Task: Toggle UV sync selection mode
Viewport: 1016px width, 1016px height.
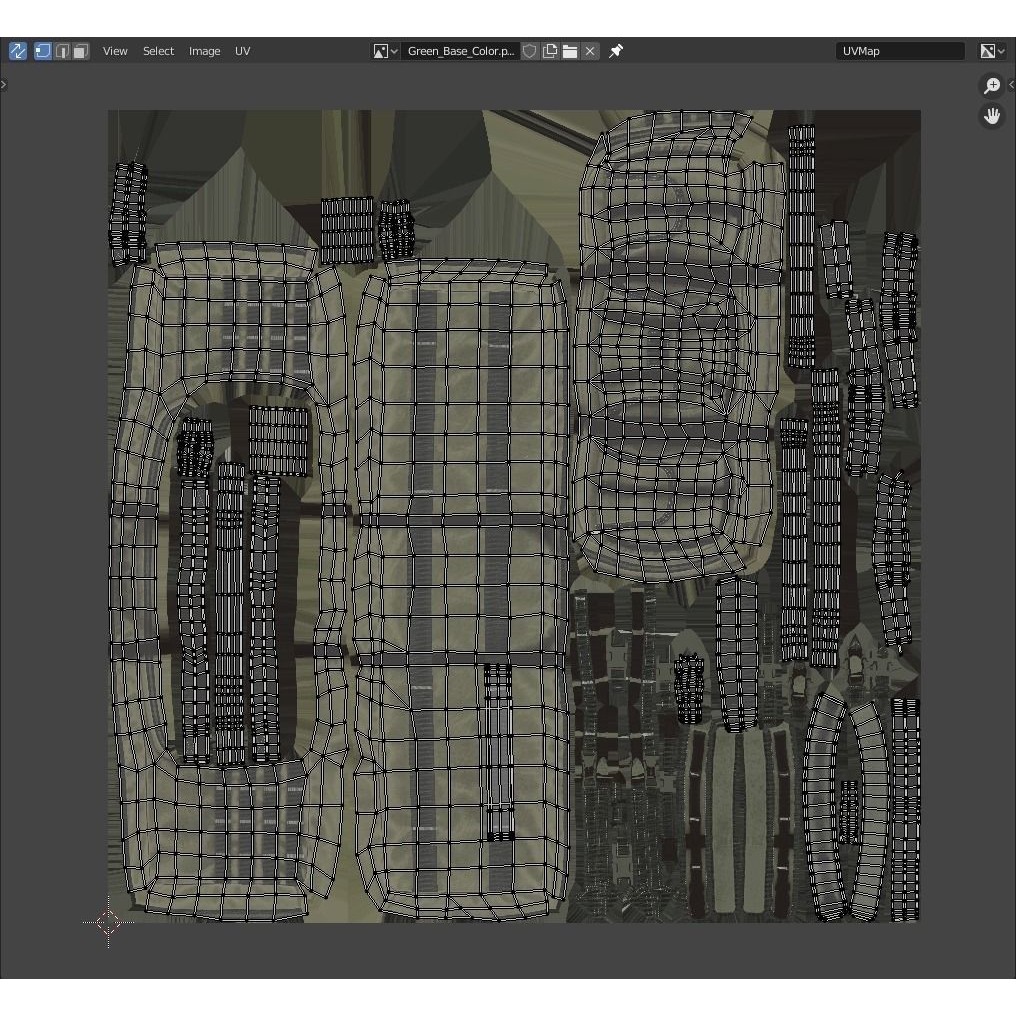Action: pos(18,51)
